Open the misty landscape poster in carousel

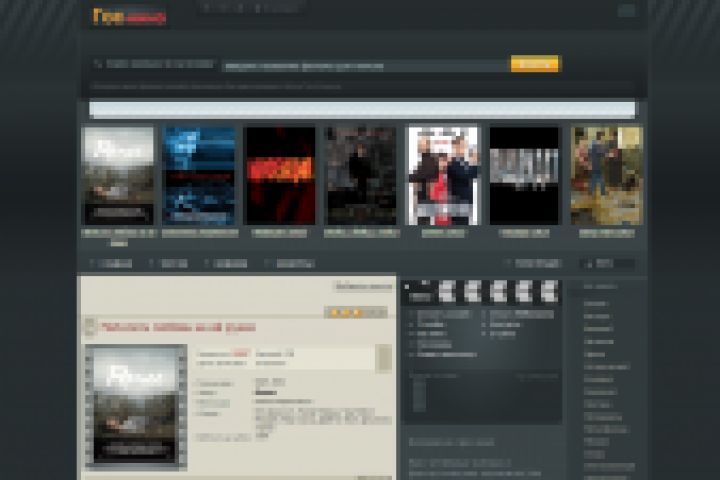[x=119, y=176]
